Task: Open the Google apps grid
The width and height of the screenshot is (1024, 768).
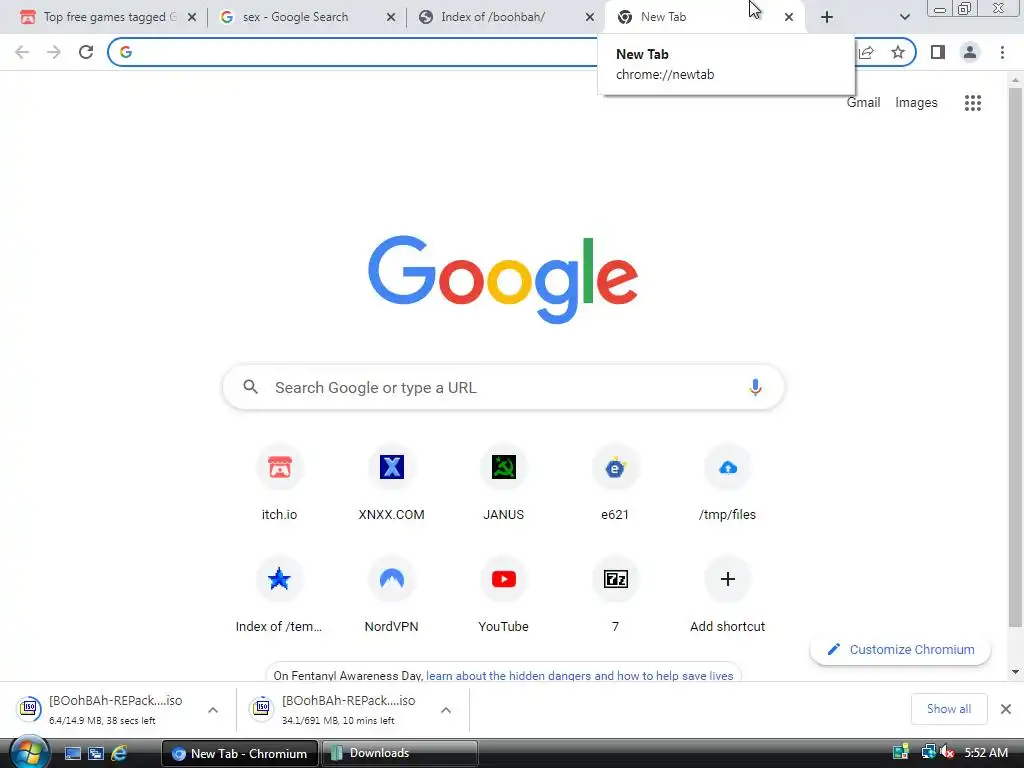Action: 972,103
